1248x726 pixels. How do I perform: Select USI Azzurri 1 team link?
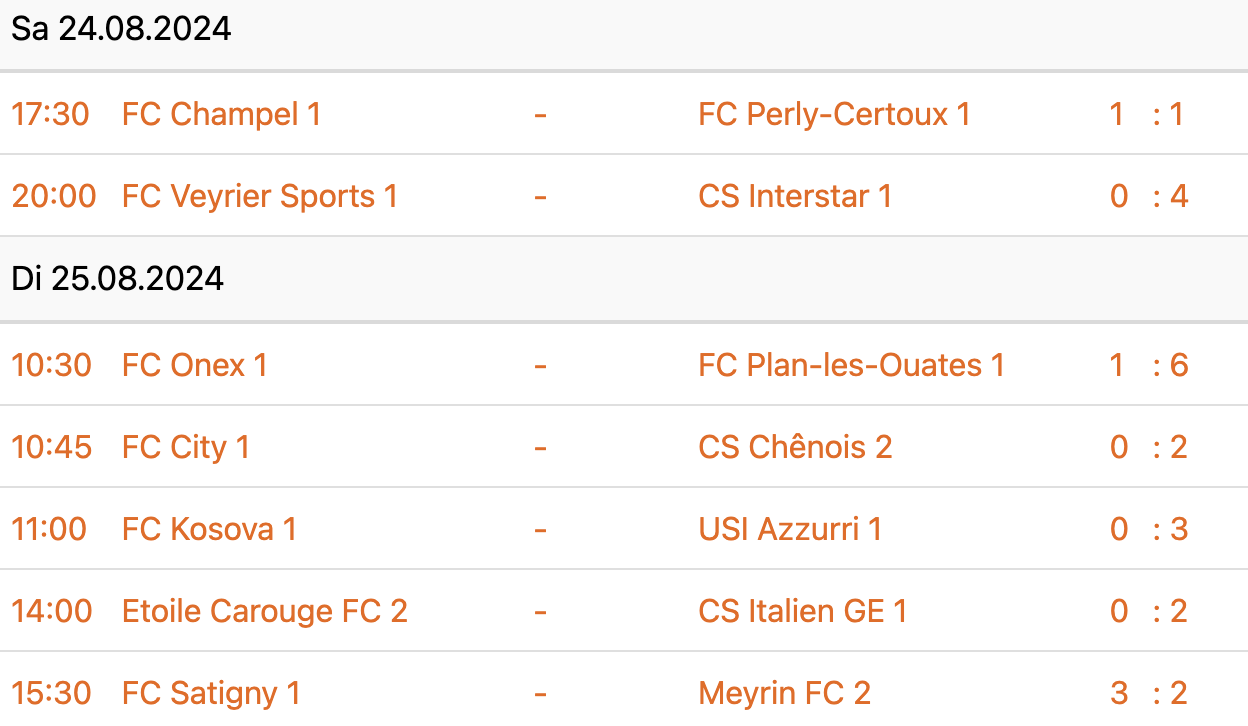[x=790, y=529]
